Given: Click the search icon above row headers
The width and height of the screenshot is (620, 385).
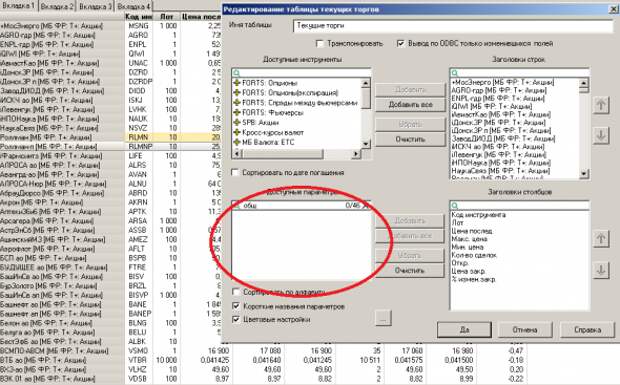Looking at the screenshot, I should 455,73.
